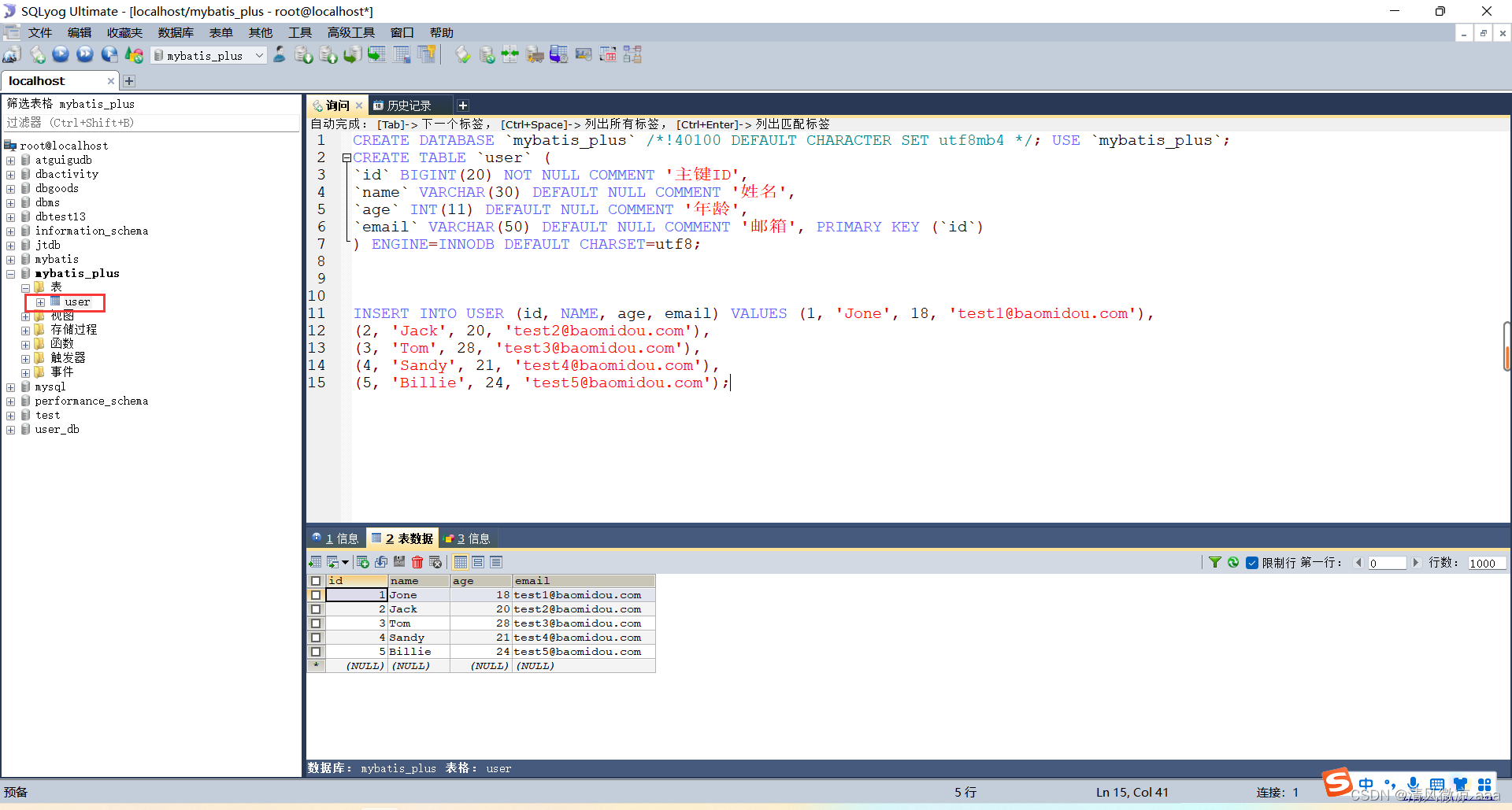This screenshot has width=1512, height=810.
Task: Open the new query editor icon
Action: (x=37, y=54)
